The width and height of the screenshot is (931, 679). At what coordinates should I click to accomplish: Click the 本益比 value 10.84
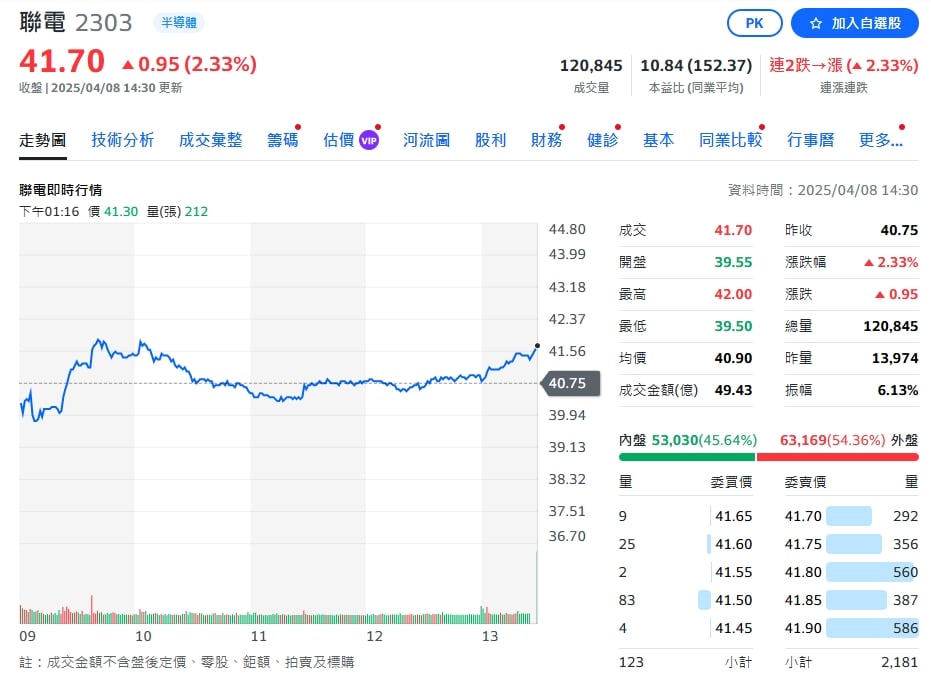pyautogui.click(x=659, y=65)
